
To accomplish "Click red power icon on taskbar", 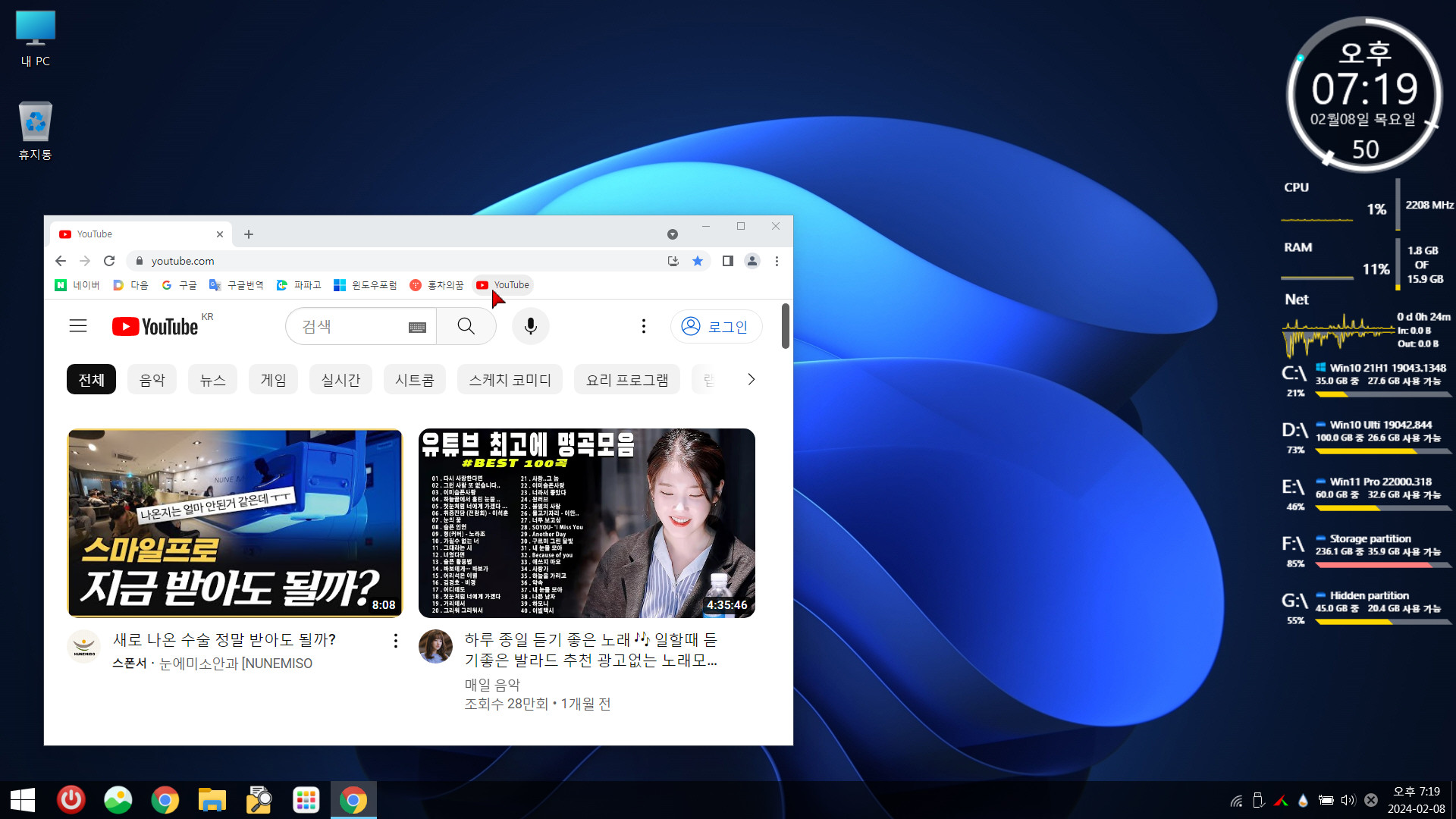I will (x=71, y=800).
